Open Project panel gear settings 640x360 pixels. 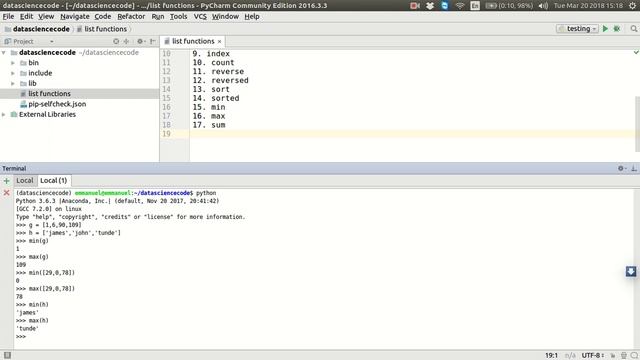pyautogui.click(x=141, y=41)
